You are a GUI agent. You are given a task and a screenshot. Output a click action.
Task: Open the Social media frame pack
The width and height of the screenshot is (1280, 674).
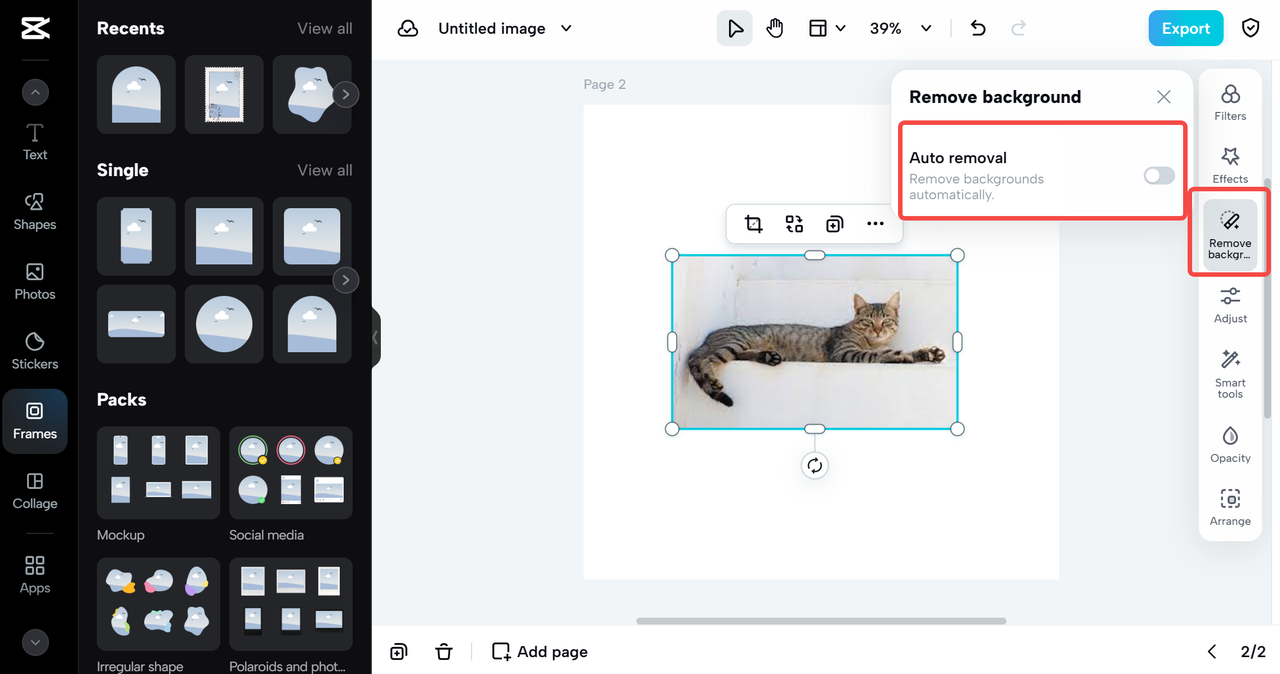click(291, 473)
